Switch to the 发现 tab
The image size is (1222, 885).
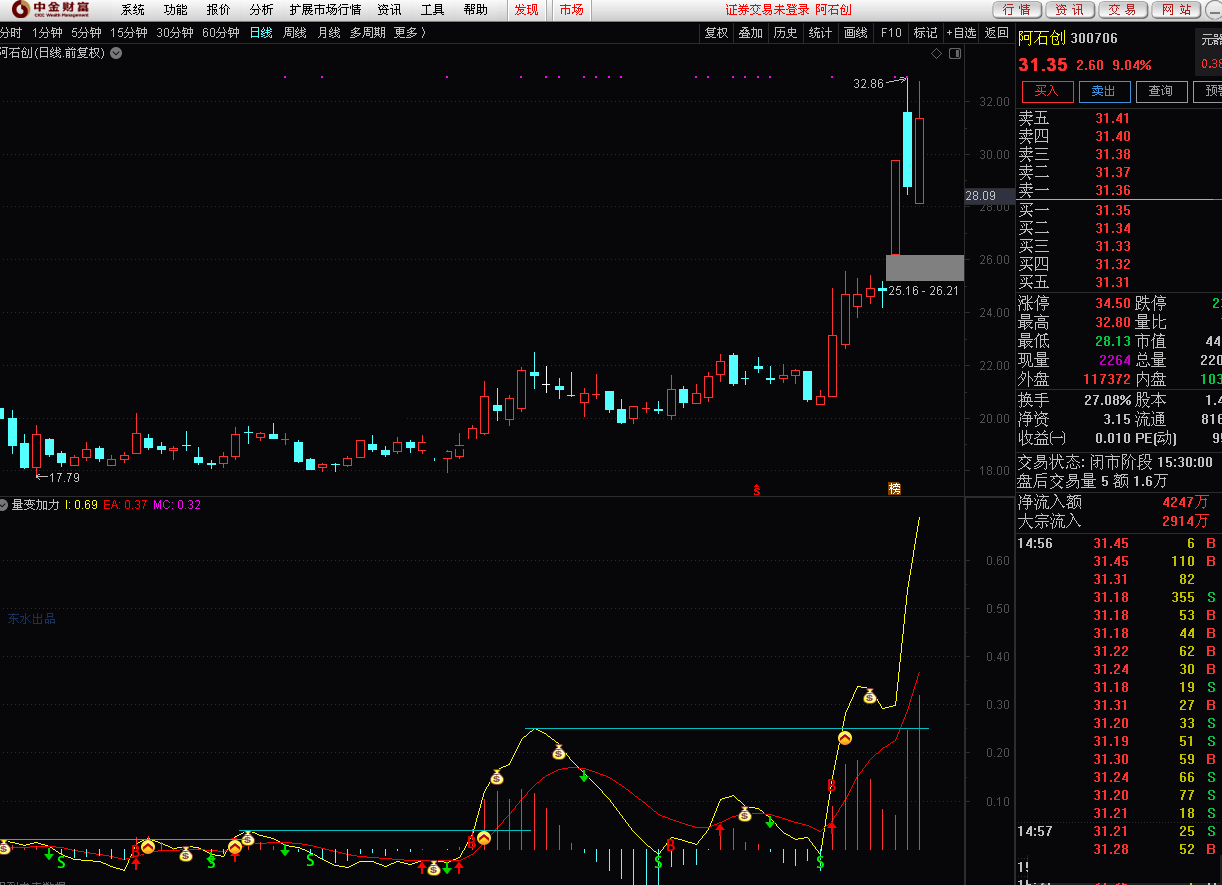click(526, 10)
